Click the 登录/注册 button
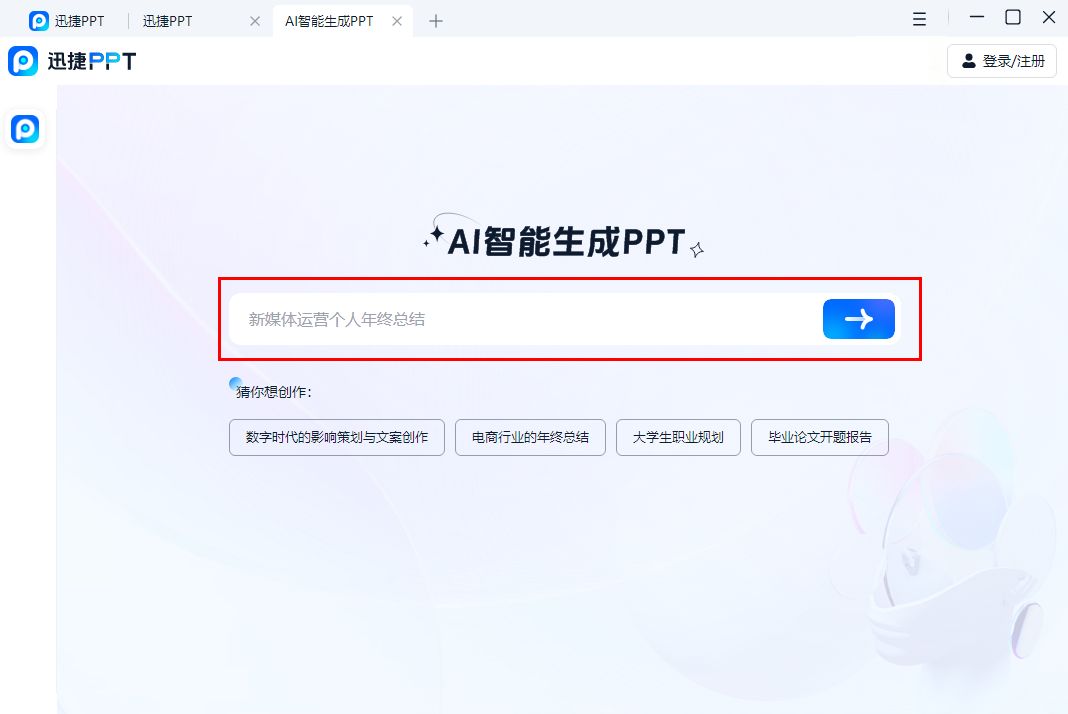Viewport: 1068px width, 714px height. (1002, 61)
